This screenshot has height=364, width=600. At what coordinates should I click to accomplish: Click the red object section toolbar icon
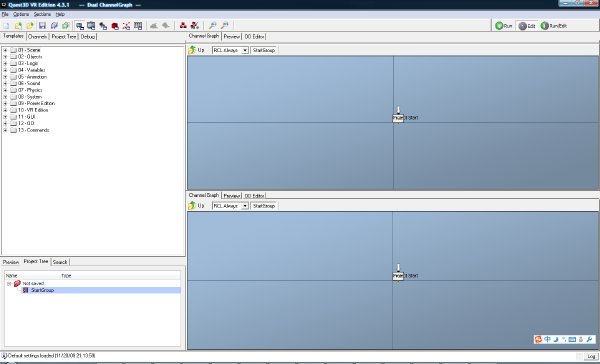[x=115, y=26]
